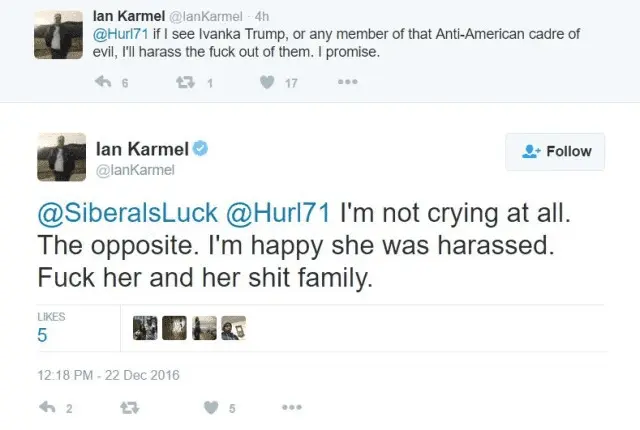
Task: Like the top tweet with 17 likes
Action: pos(267,82)
